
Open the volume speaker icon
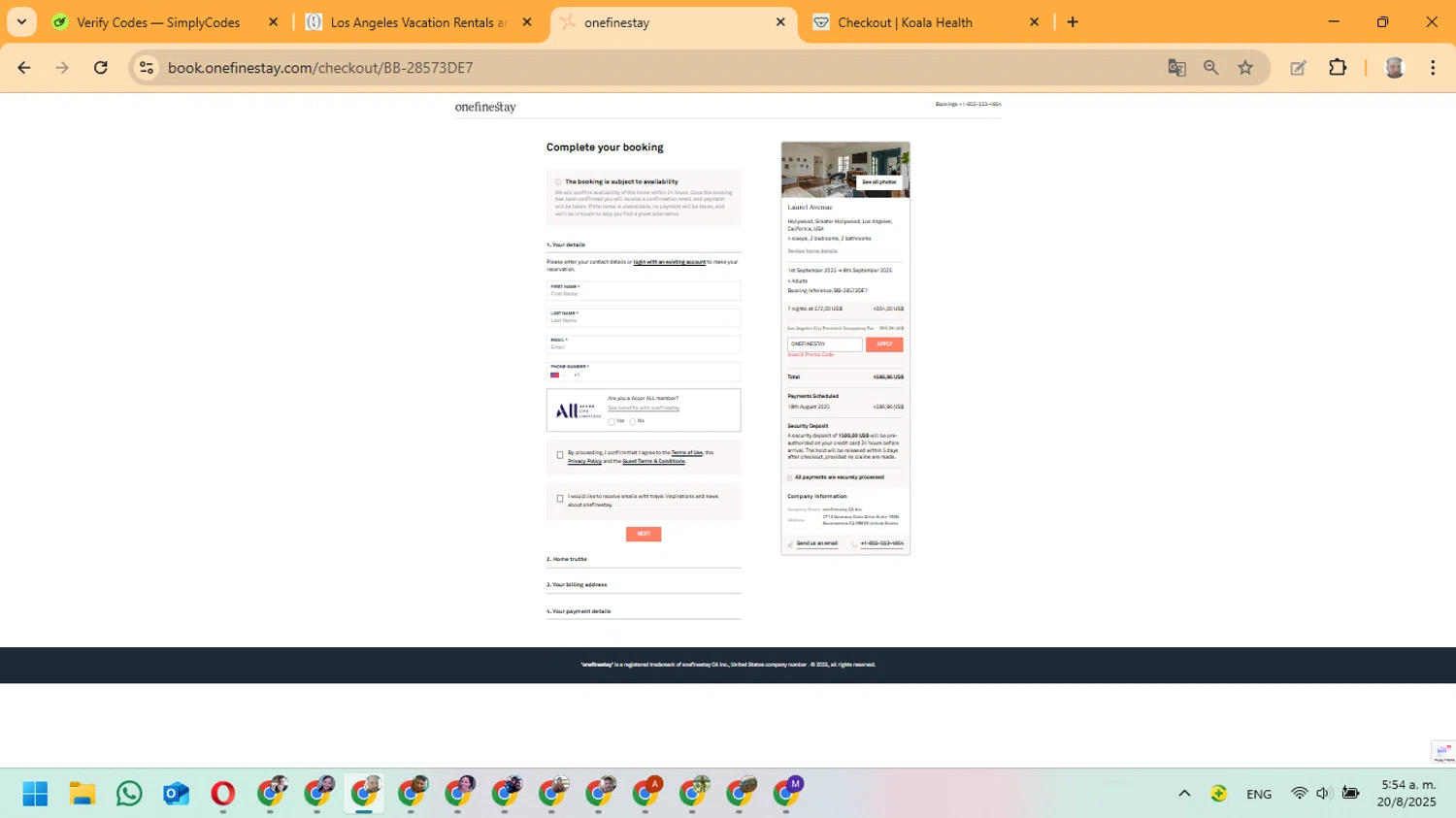coord(1323,794)
